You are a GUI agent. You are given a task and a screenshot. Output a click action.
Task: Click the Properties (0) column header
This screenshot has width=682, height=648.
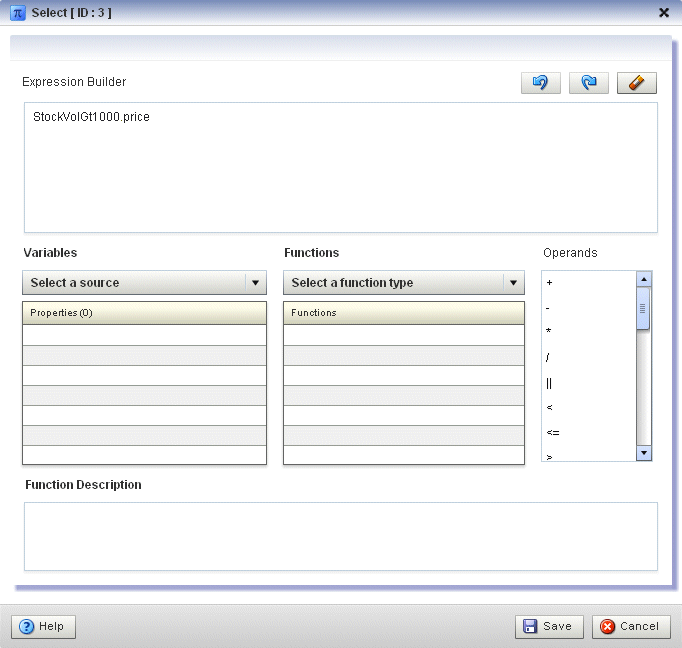coord(144,313)
